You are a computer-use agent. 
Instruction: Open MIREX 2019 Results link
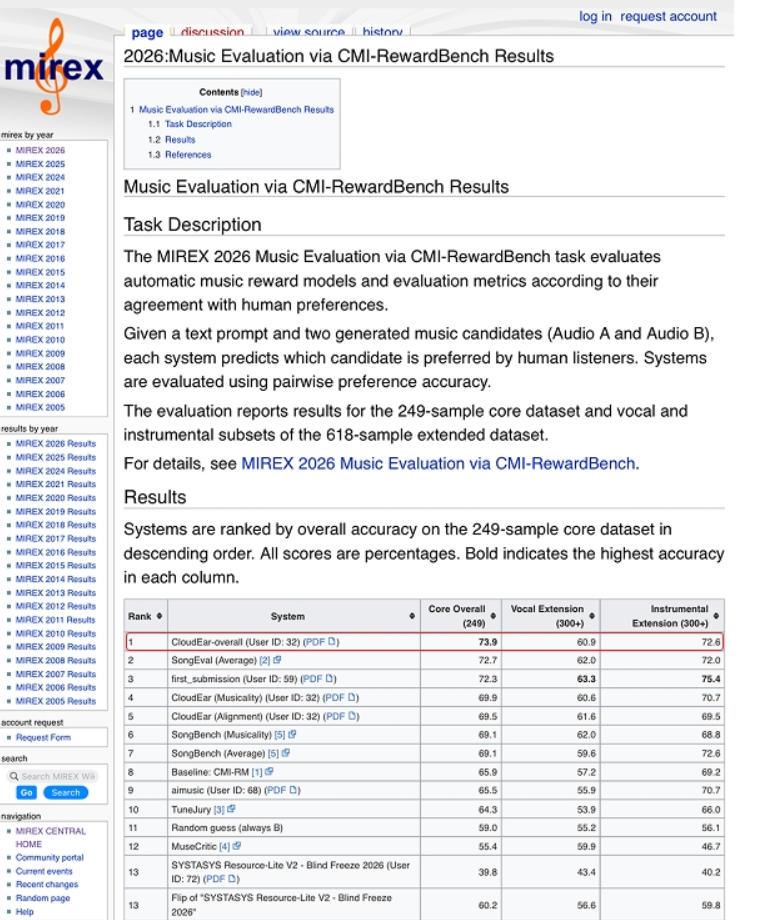[x=56, y=511]
